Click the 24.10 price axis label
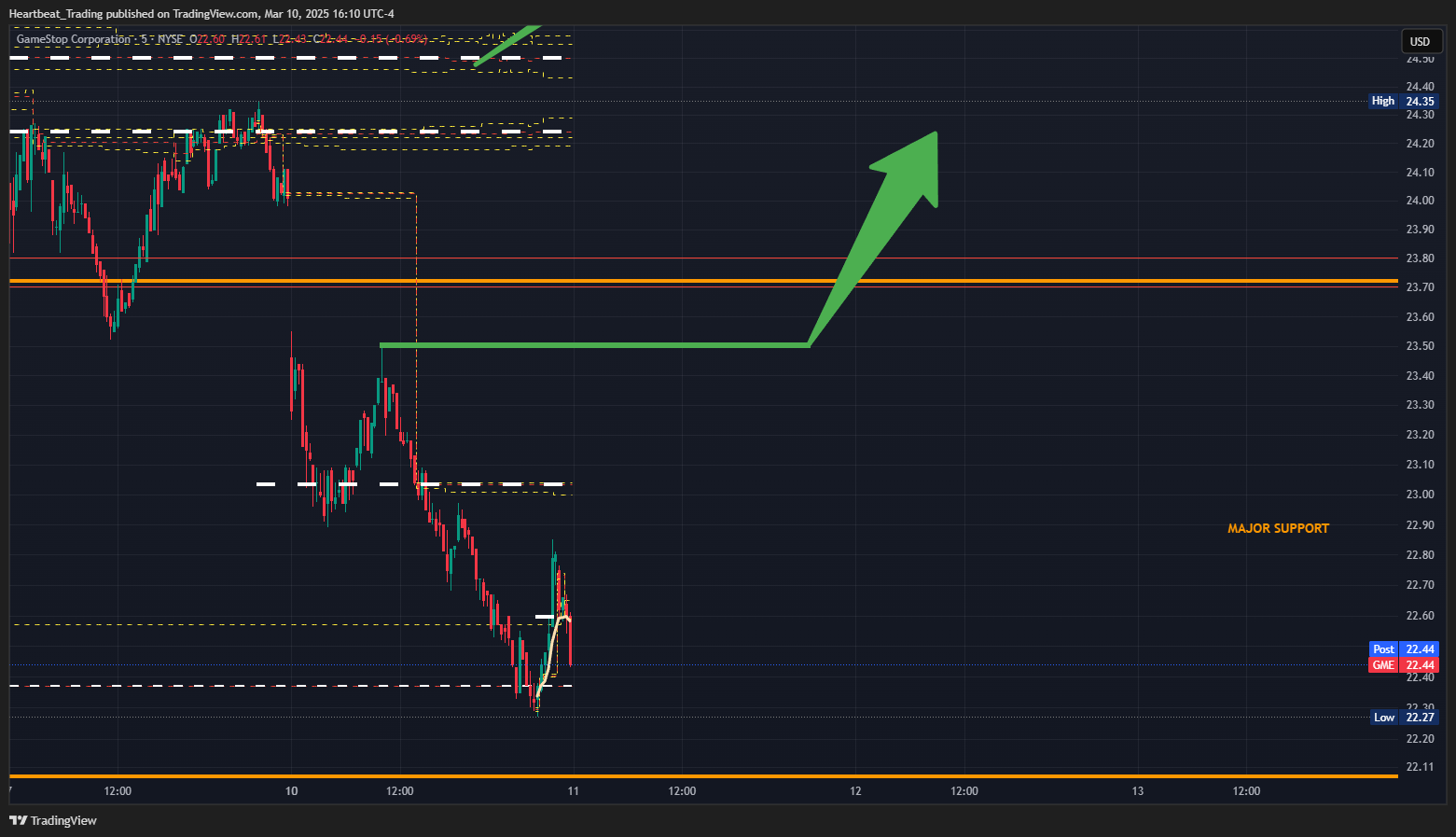 click(1420, 173)
